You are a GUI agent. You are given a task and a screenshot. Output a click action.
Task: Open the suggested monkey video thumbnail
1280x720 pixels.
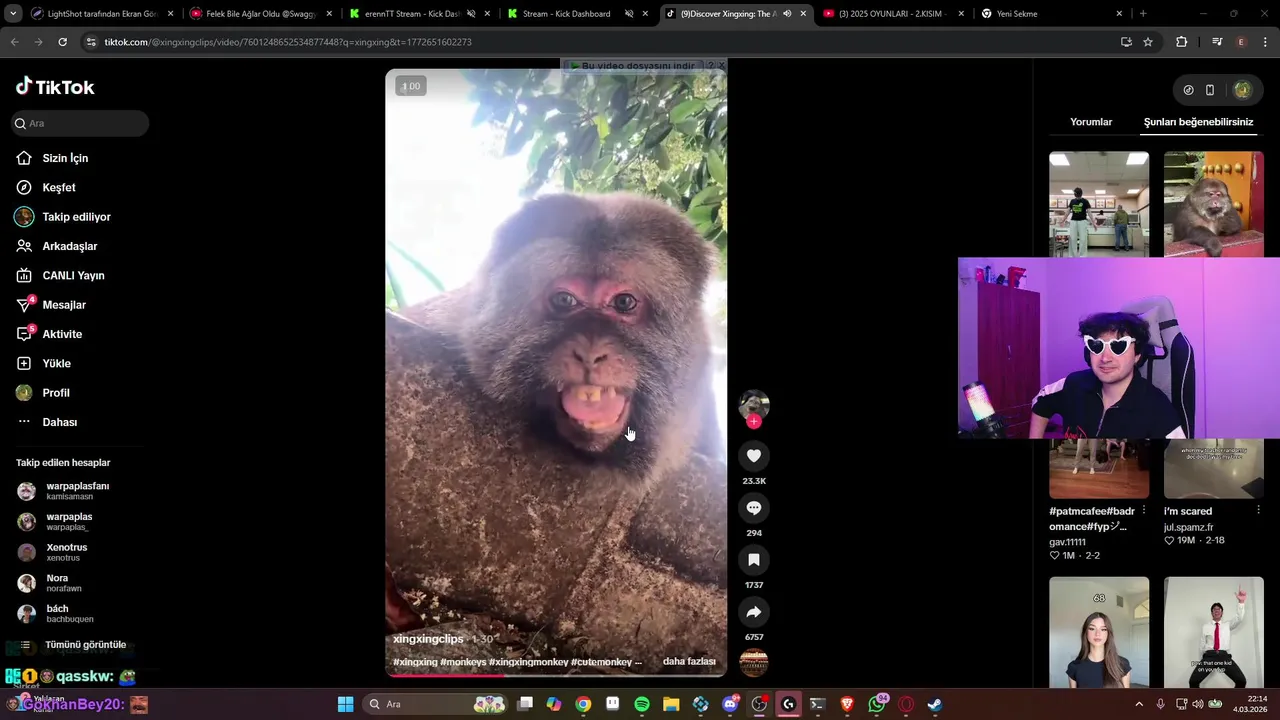pos(1214,204)
